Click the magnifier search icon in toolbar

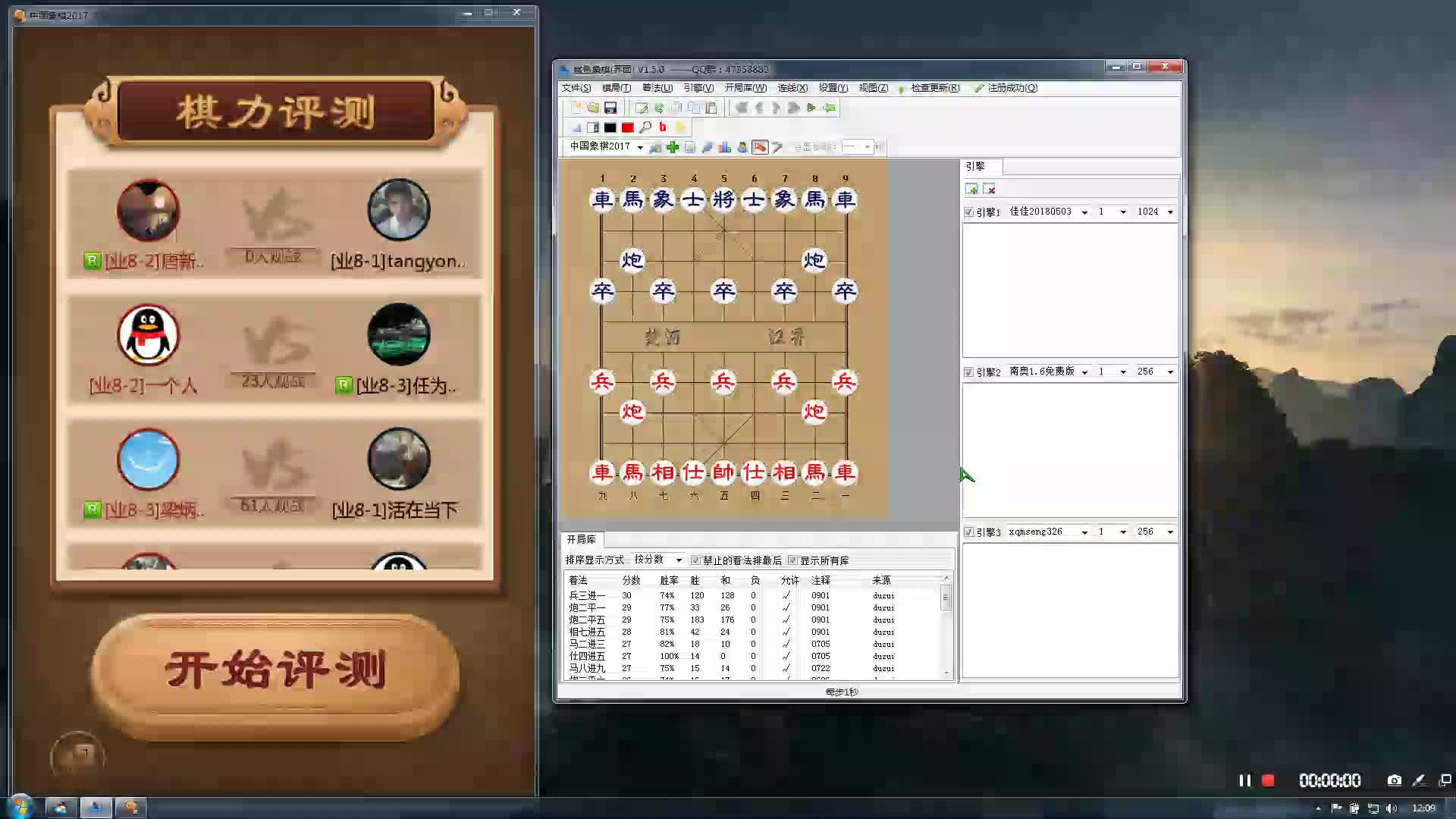click(x=645, y=127)
